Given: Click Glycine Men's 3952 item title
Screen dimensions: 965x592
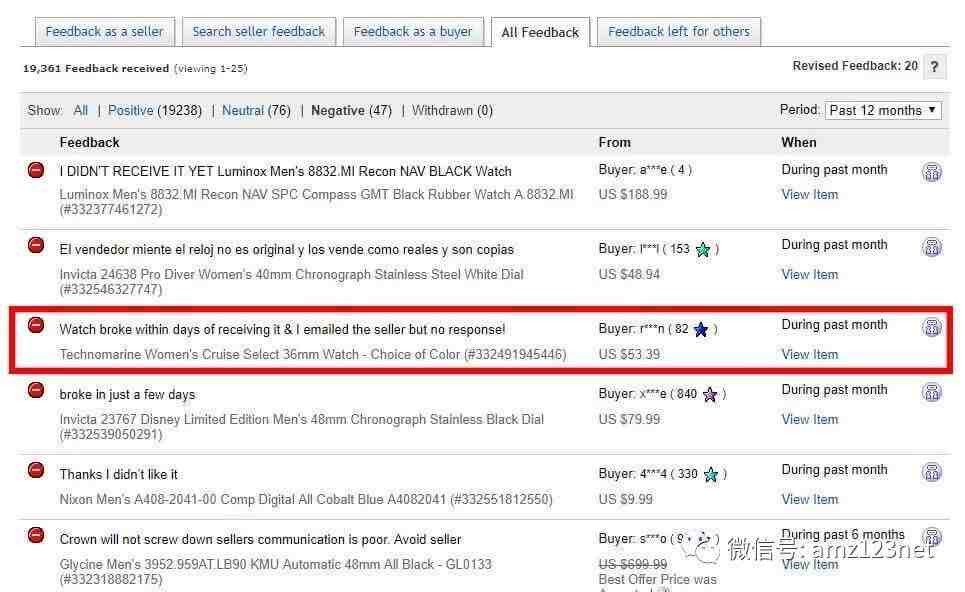Looking at the screenshot, I should tap(276, 571).
